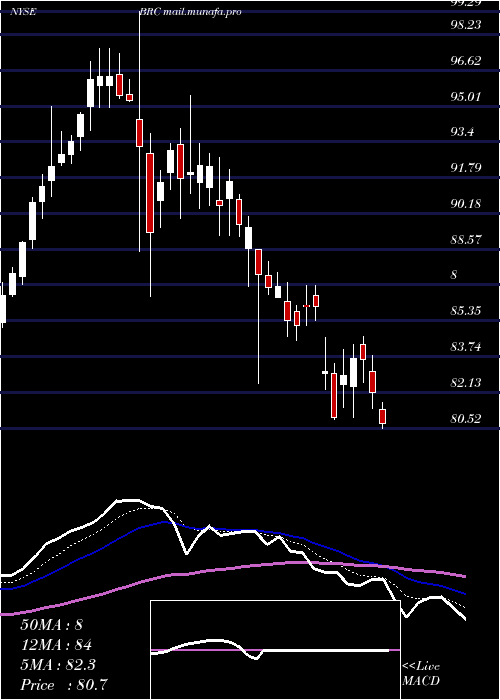This screenshot has height=700, width=500.
Task: Click the 50MA value readout
Action: tap(52, 625)
